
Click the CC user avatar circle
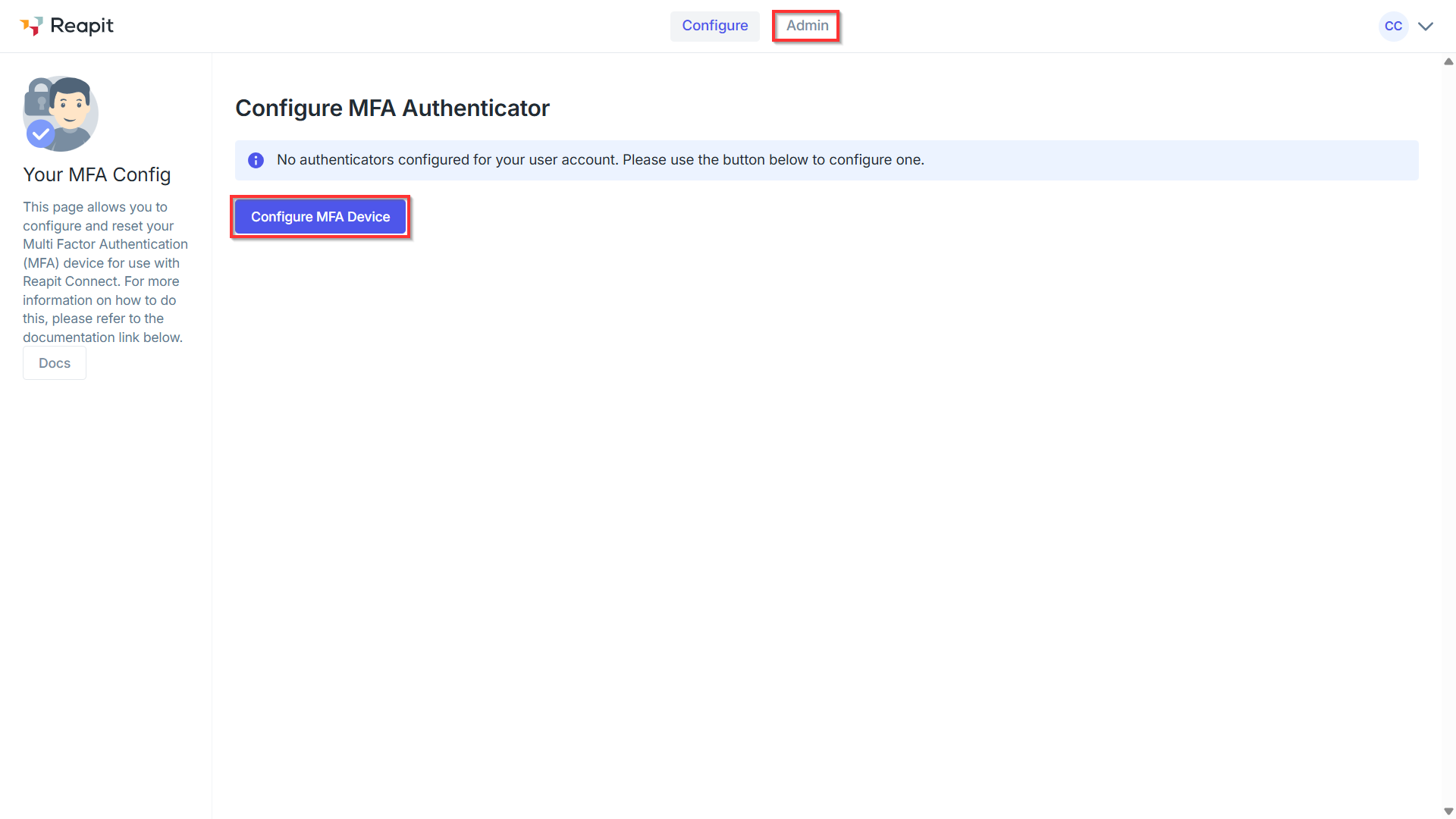[1393, 26]
